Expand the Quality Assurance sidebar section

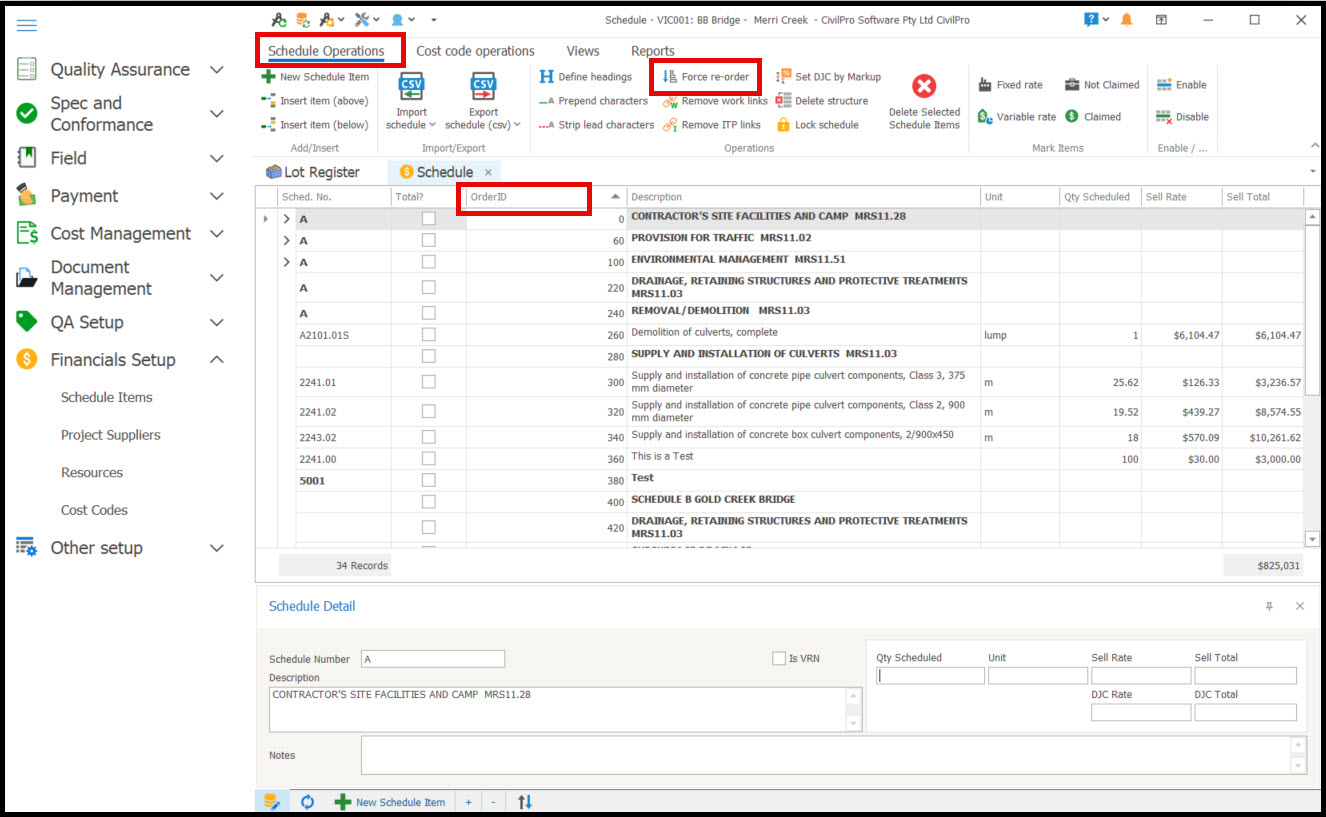(x=216, y=70)
